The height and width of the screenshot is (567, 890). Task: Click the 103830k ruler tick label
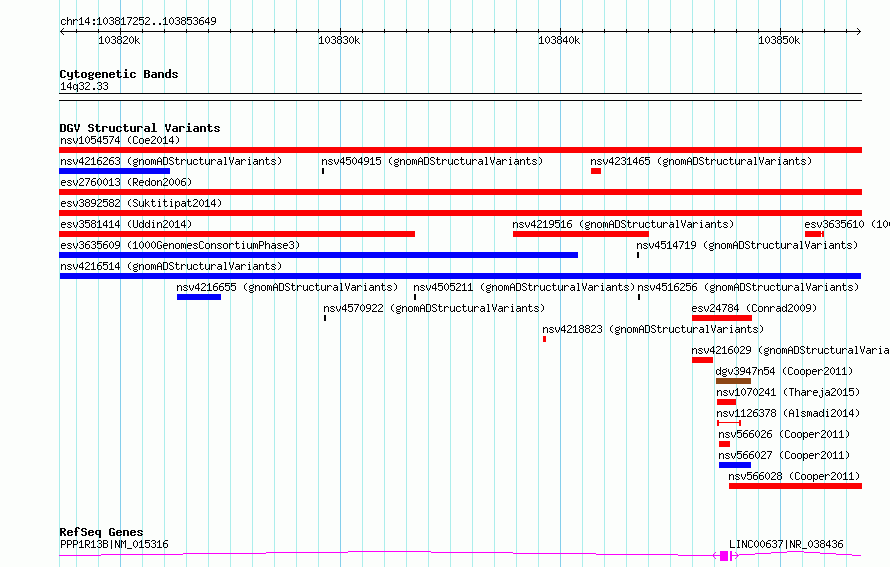click(x=339, y=40)
